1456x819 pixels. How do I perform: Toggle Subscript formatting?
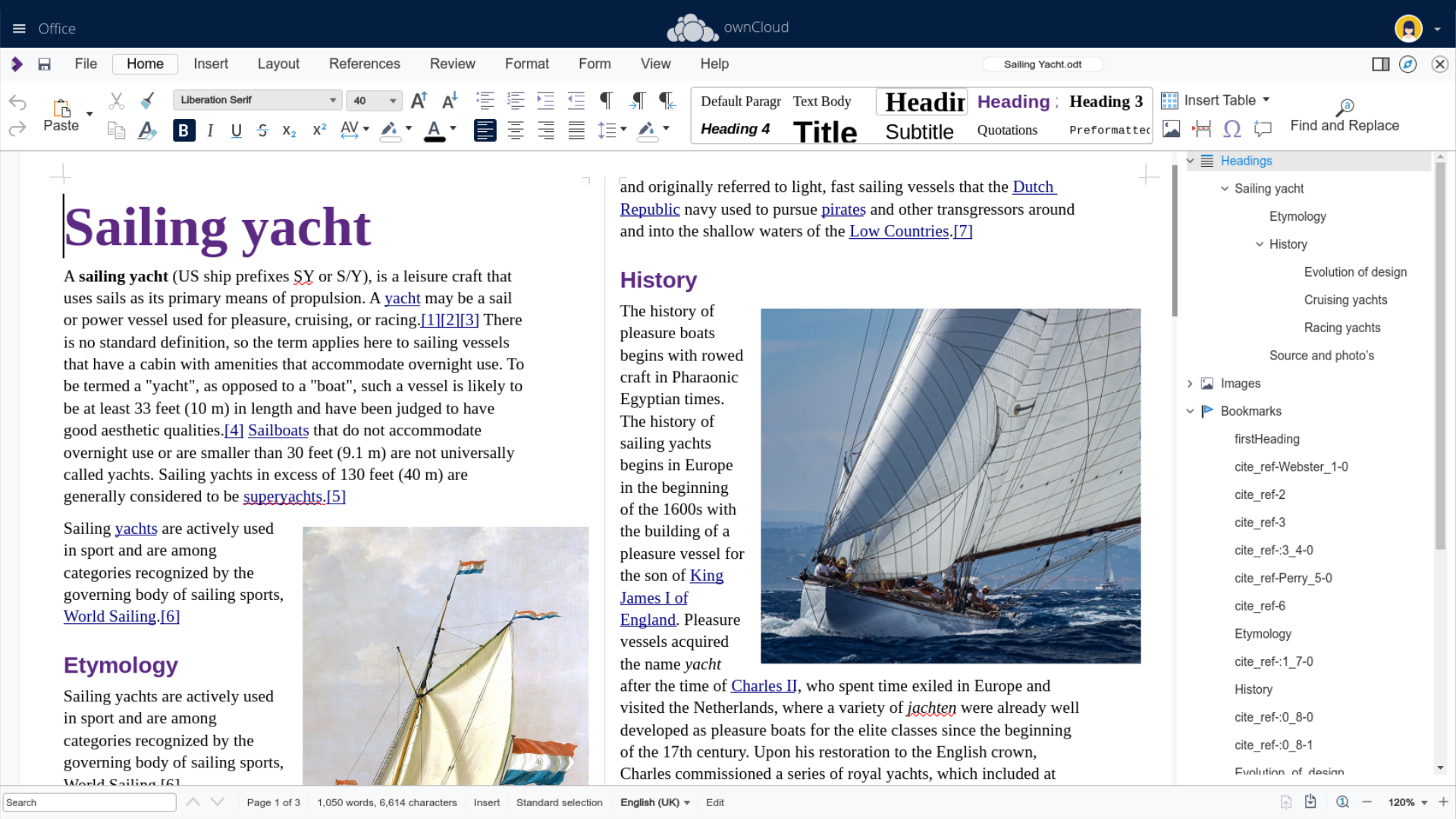pos(289,130)
